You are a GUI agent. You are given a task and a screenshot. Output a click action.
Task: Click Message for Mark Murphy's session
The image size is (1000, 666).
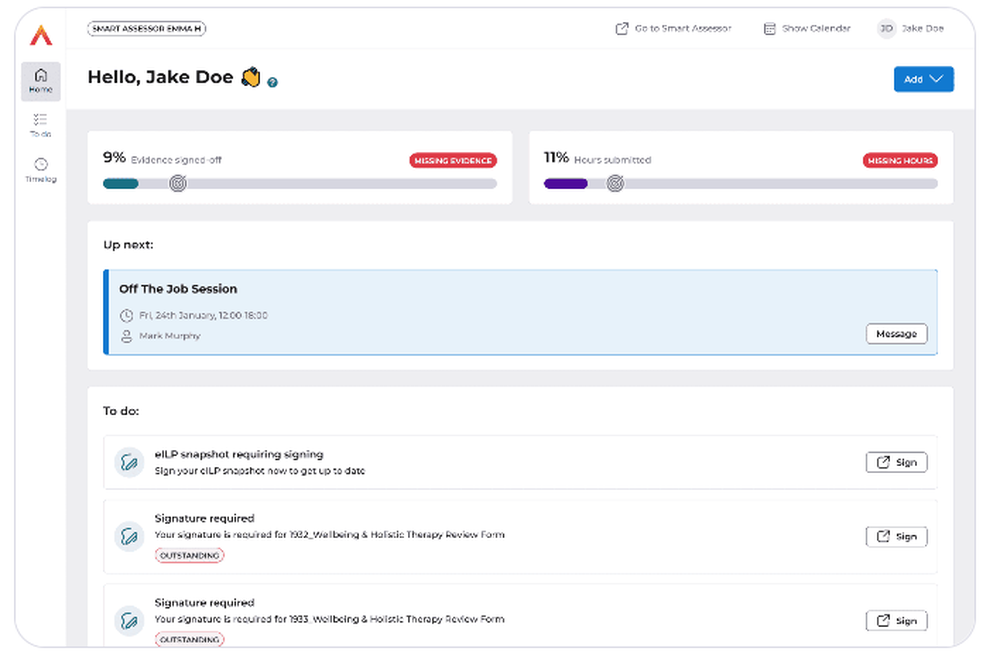pos(896,334)
